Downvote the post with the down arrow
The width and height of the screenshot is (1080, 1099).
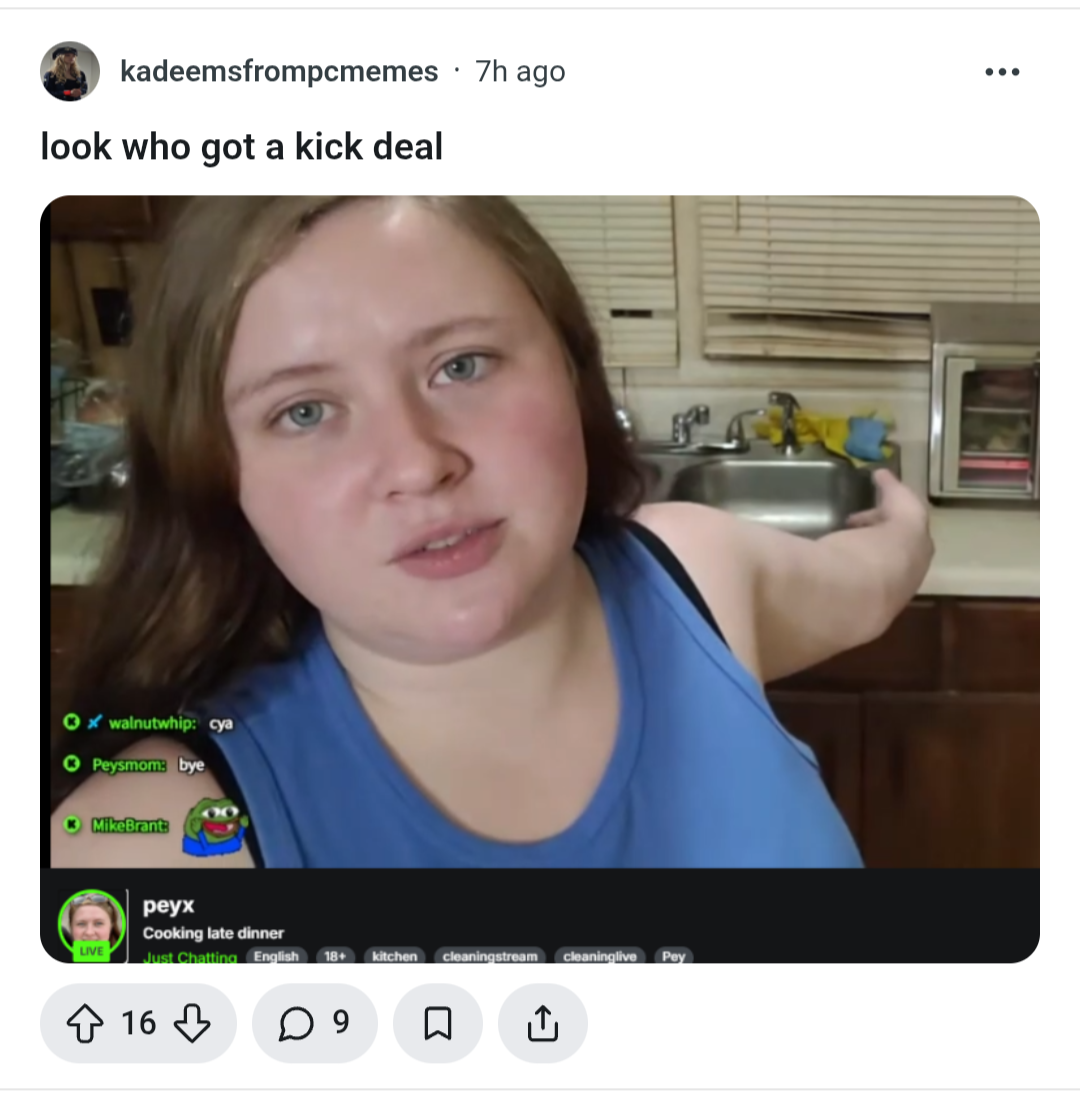point(192,1023)
